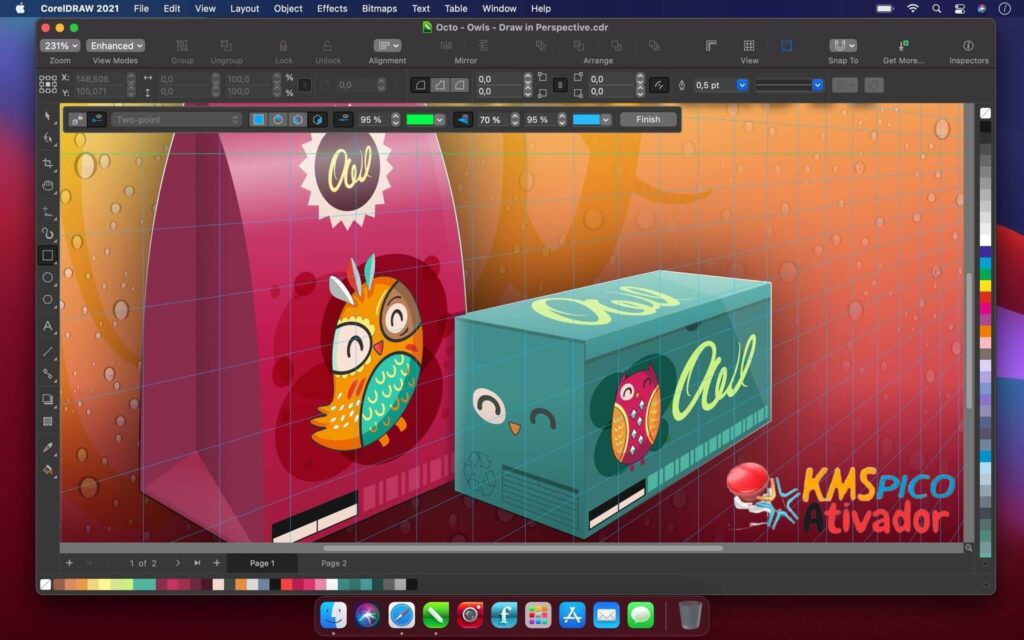
Task: Select the straight line tool
Action: point(48,351)
